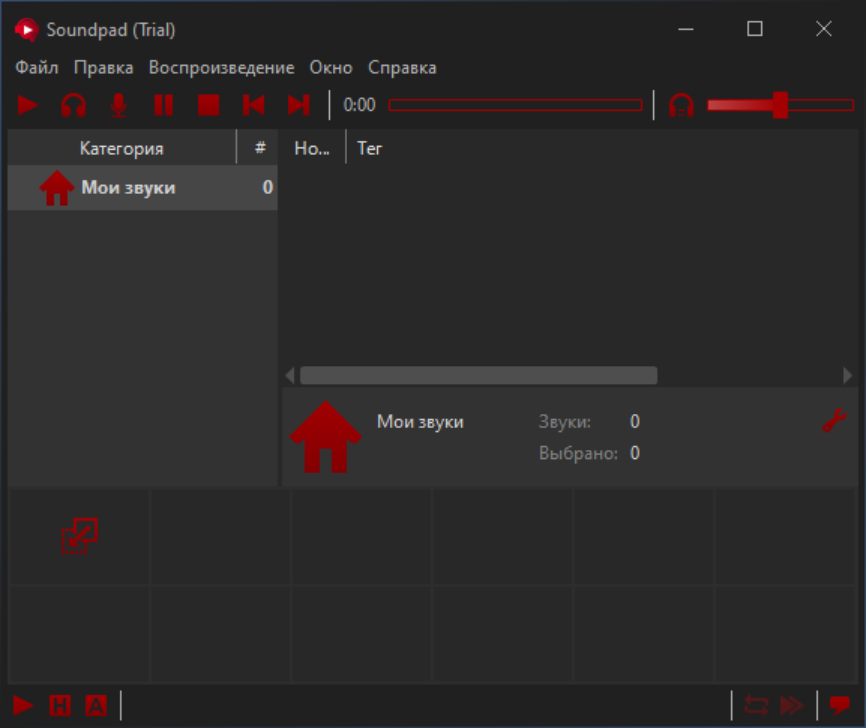Image resolution: width=866 pixels, height=728 pixels.
Task: Toggle the A auto-keys icon
Action: [96, 705]
